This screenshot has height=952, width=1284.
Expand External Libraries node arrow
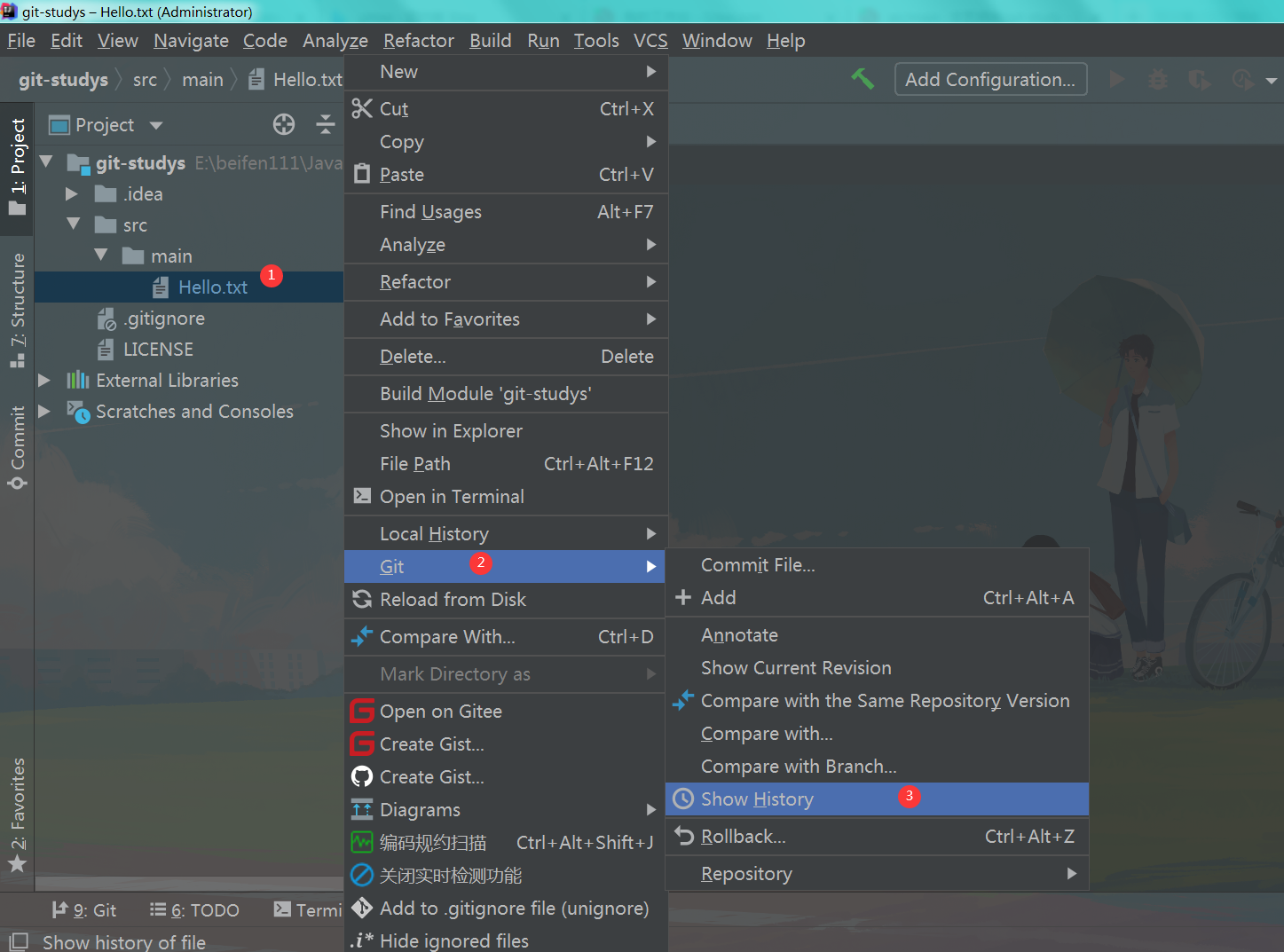(x=44, y=381)
